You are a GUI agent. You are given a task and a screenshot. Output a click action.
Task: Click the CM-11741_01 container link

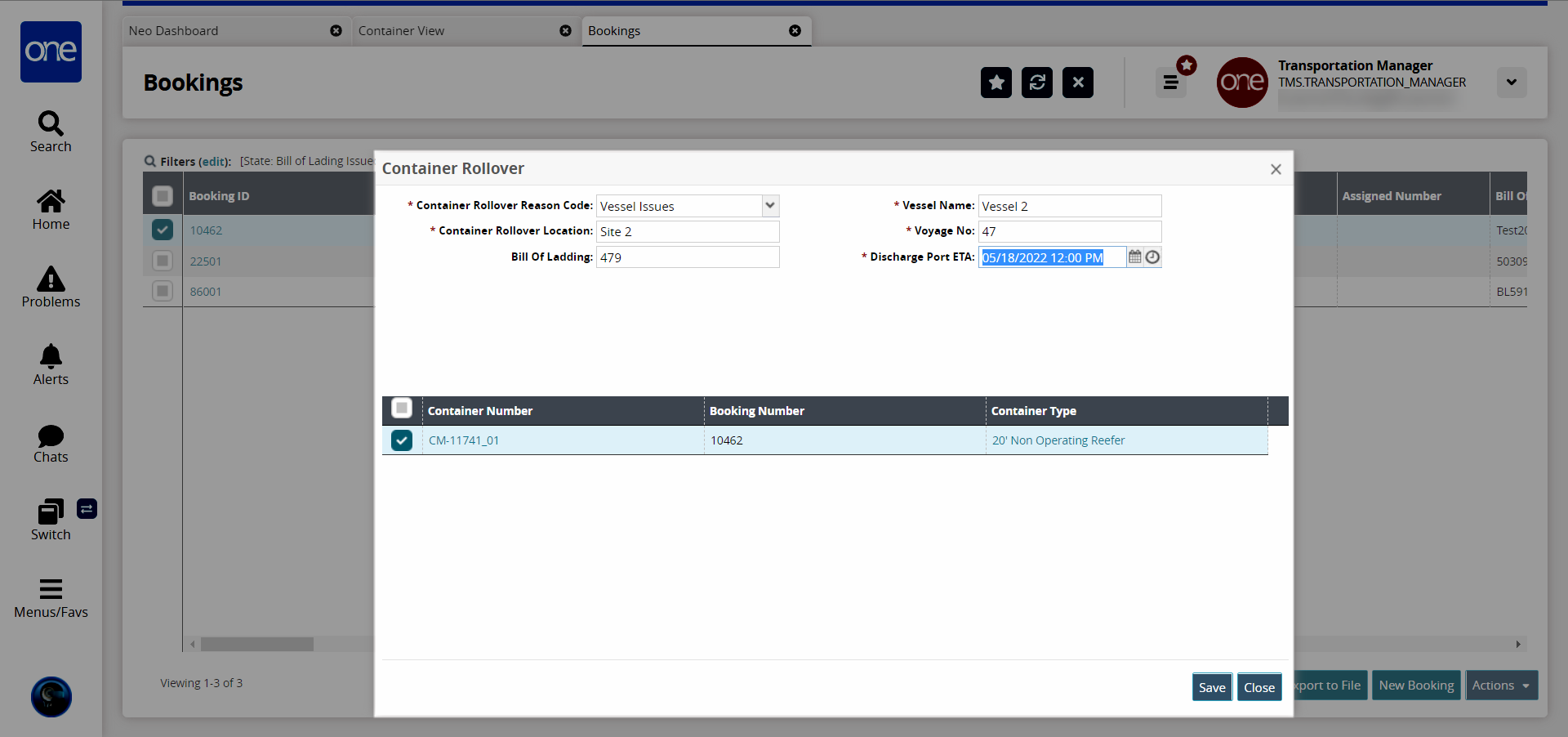click(464, 440)
